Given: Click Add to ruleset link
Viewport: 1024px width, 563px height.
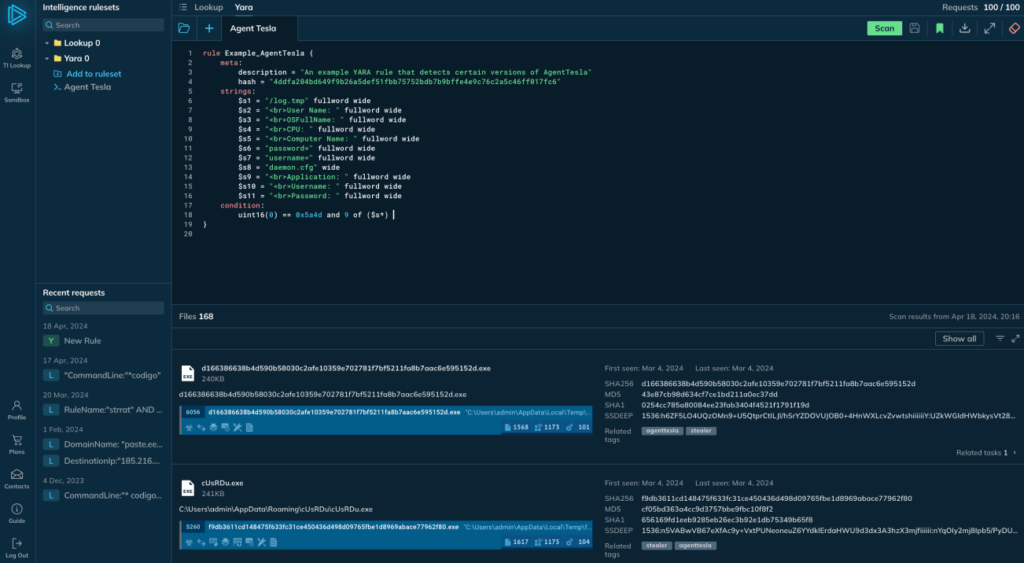Looking at the screenshot, I should pyautogui.click(x=93, y=73).
